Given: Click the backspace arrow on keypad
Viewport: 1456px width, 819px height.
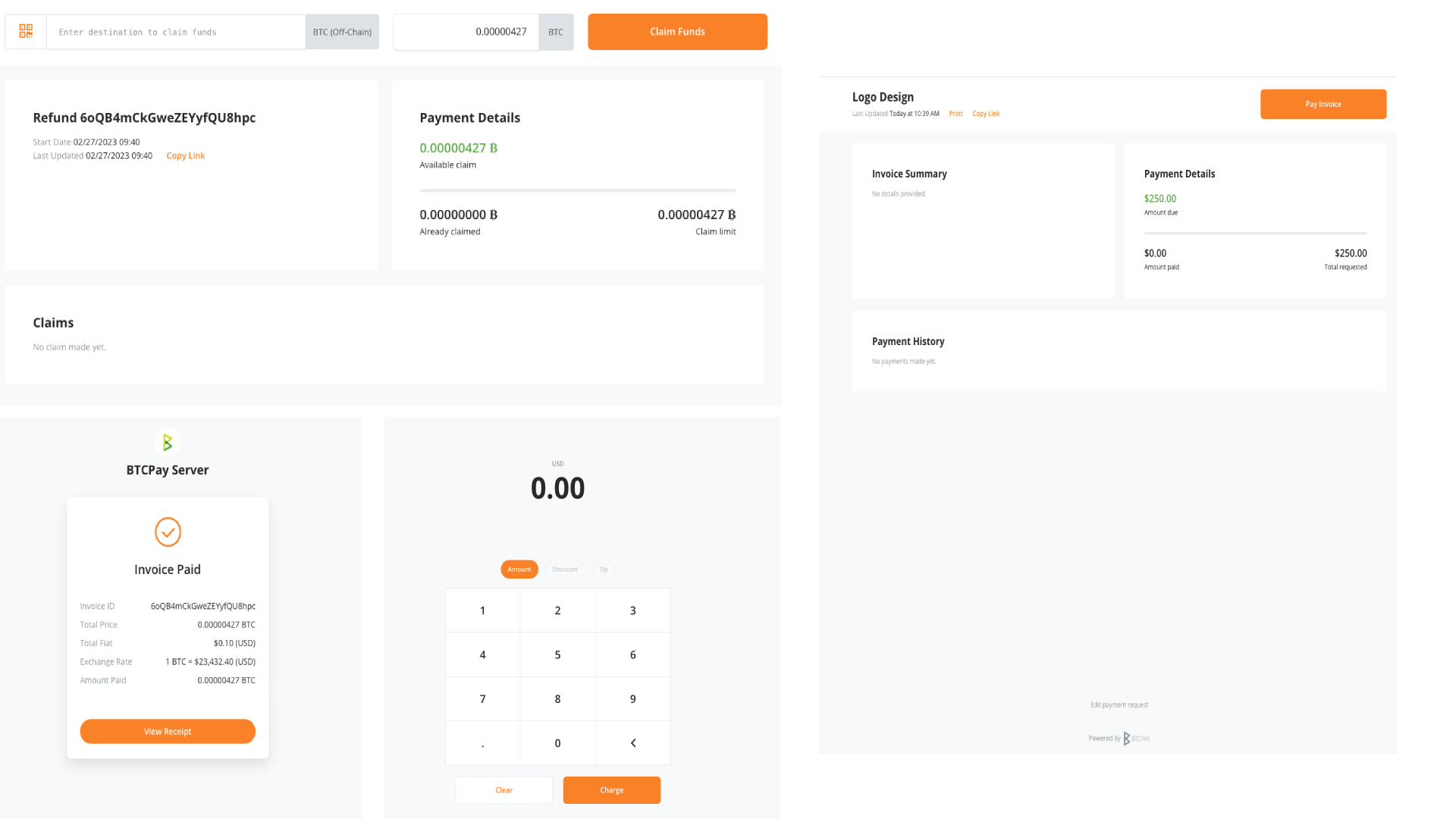Looking at the screenshot, I should pyautogui.click(x=633, y=743).
